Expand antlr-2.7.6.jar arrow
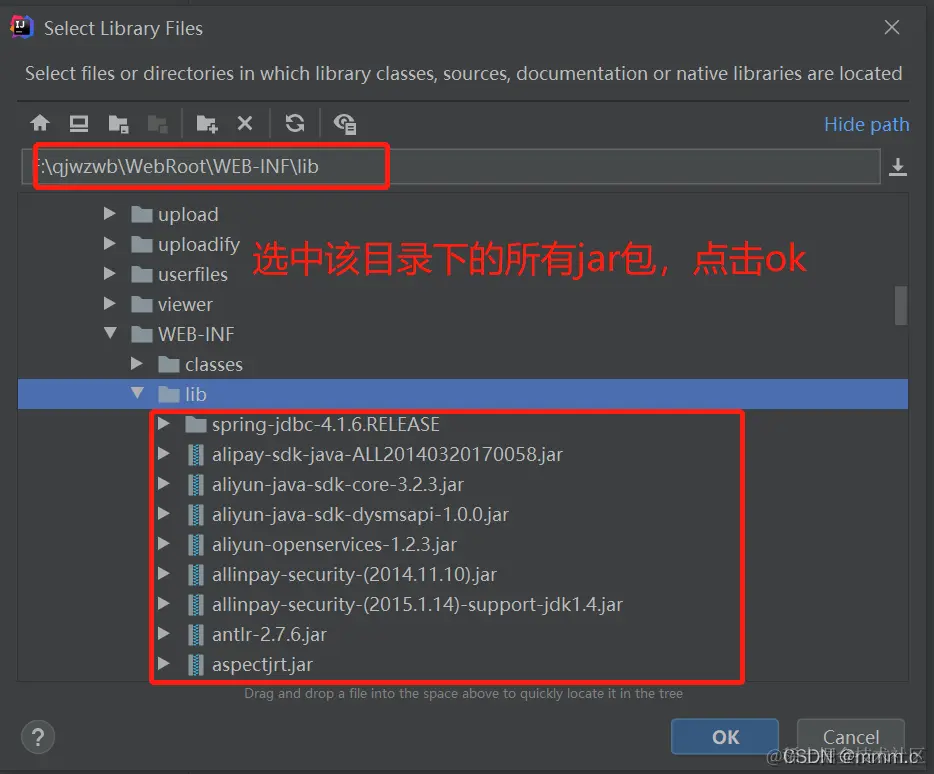The height and width of the screenshot is (774, 934). point(164,633)
